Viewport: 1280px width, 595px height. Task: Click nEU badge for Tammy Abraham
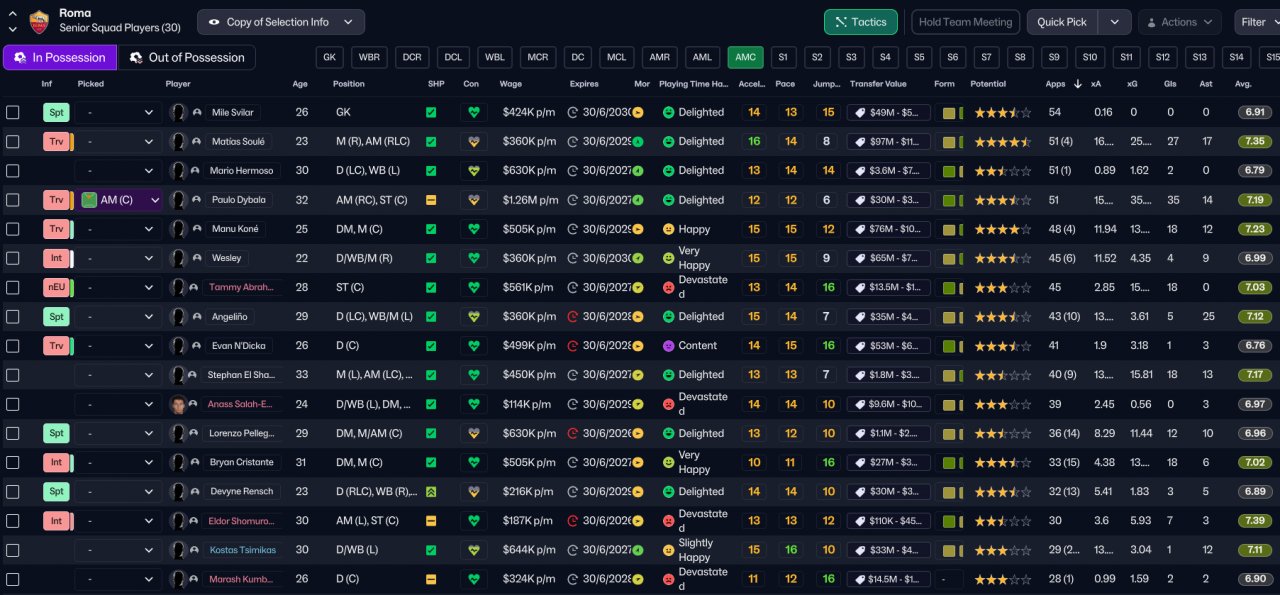pos(57,288)
